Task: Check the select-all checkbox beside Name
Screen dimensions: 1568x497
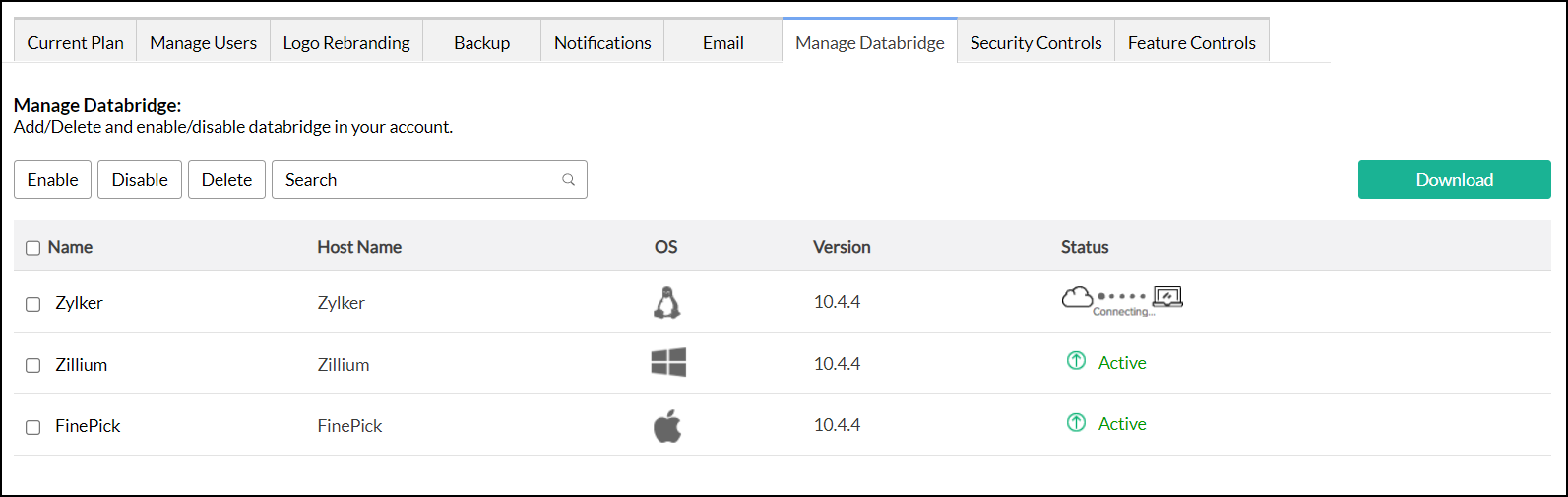Action: 32,248
